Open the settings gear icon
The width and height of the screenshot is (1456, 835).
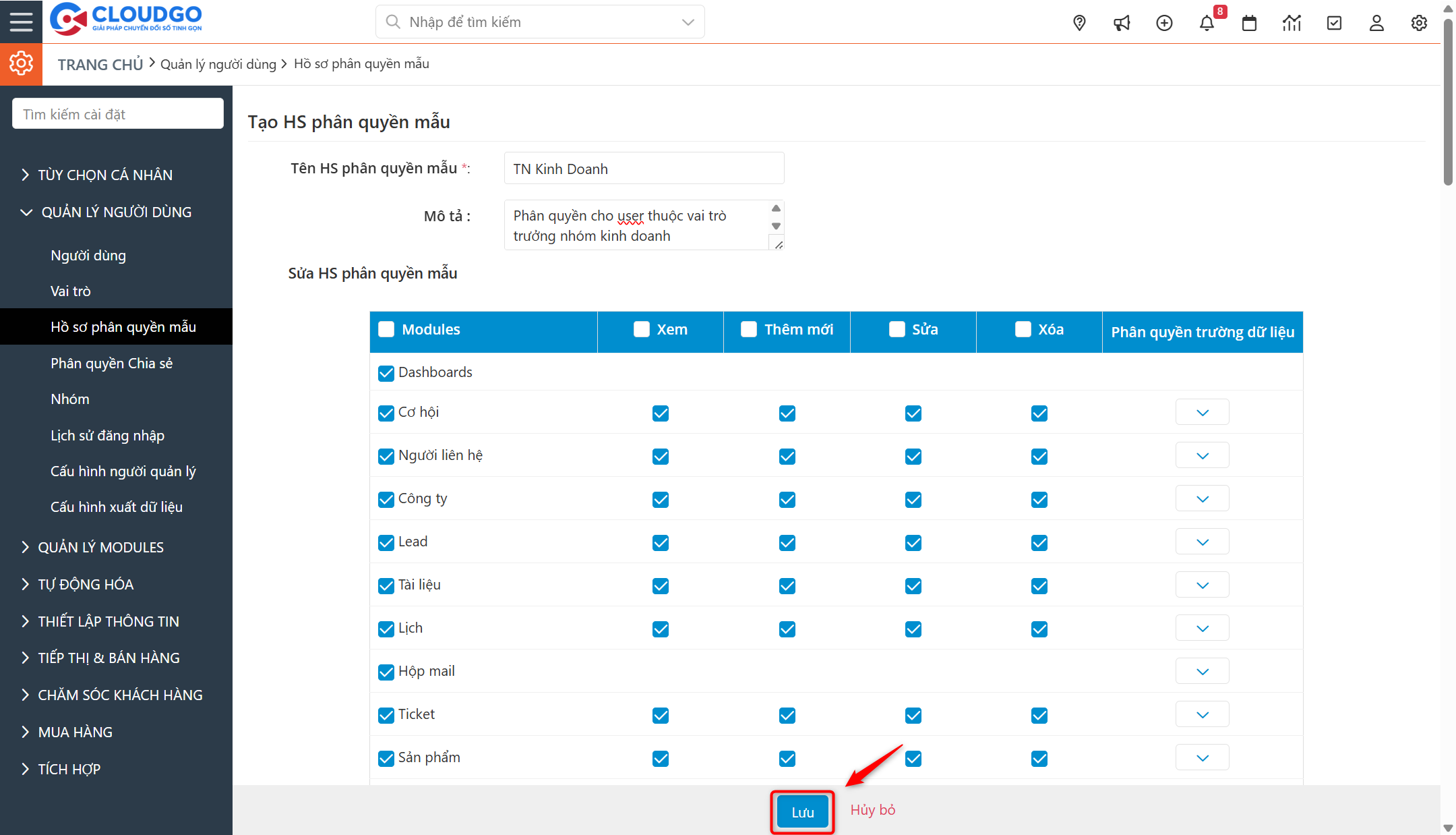tap(1418, 22)
